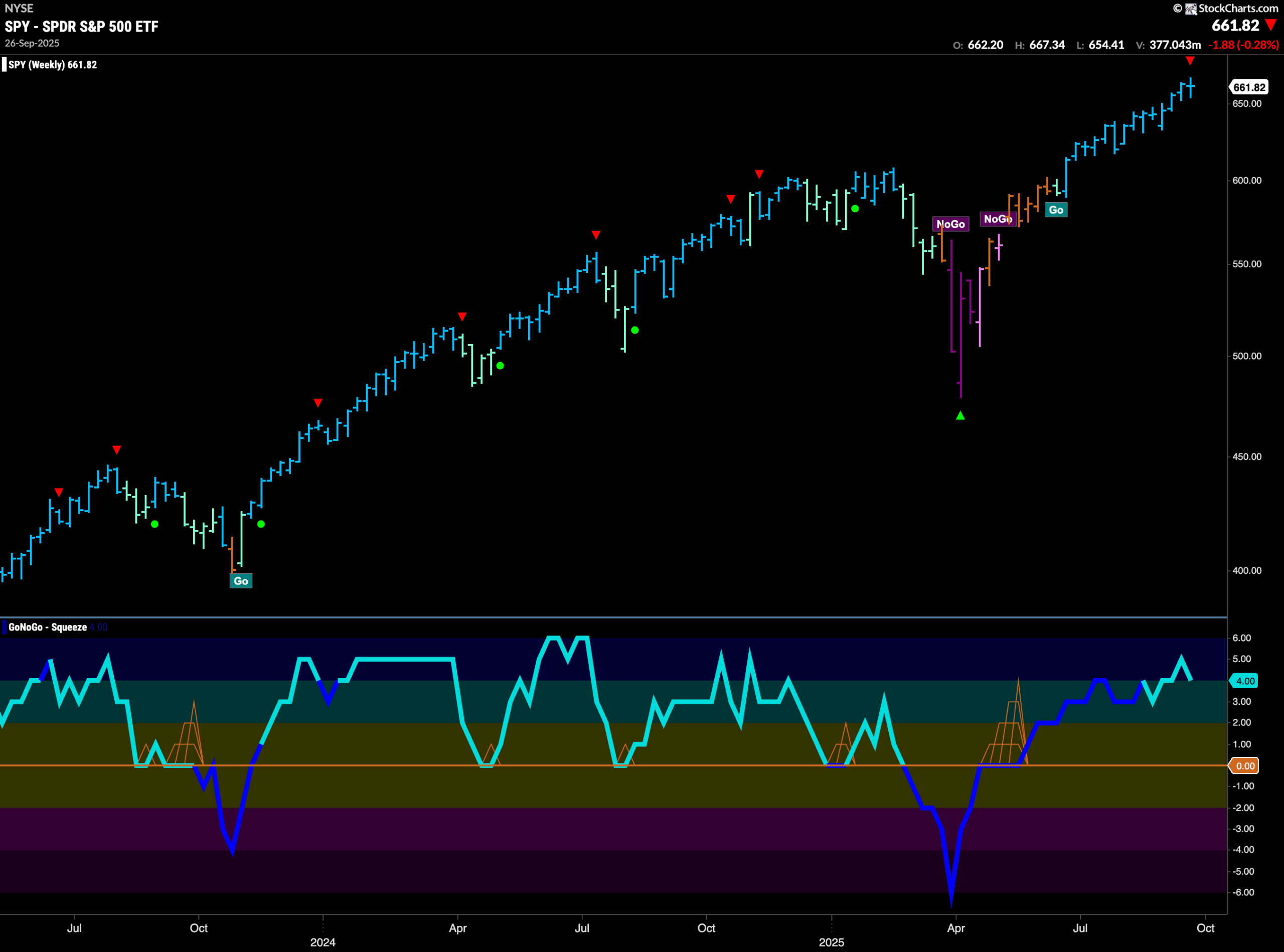Click the red down arrow beside the header price
The image size is (1284, 952).
(1270, 25)
